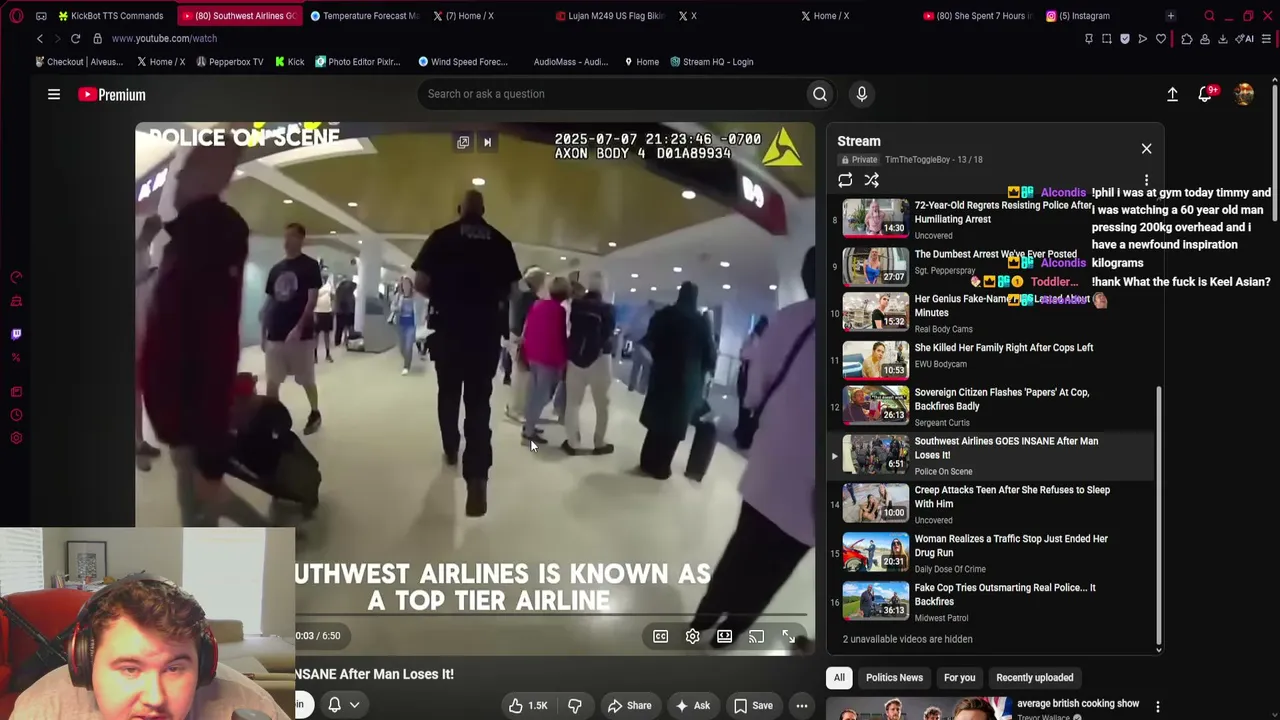Reload the current page

[x=75, y=38]
